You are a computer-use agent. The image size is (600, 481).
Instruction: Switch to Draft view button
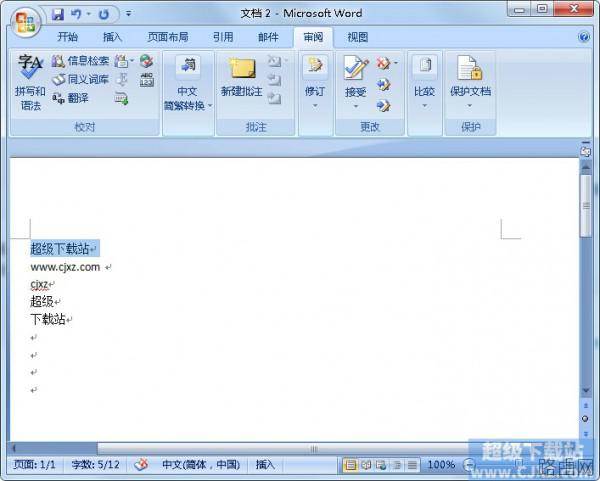412,465
